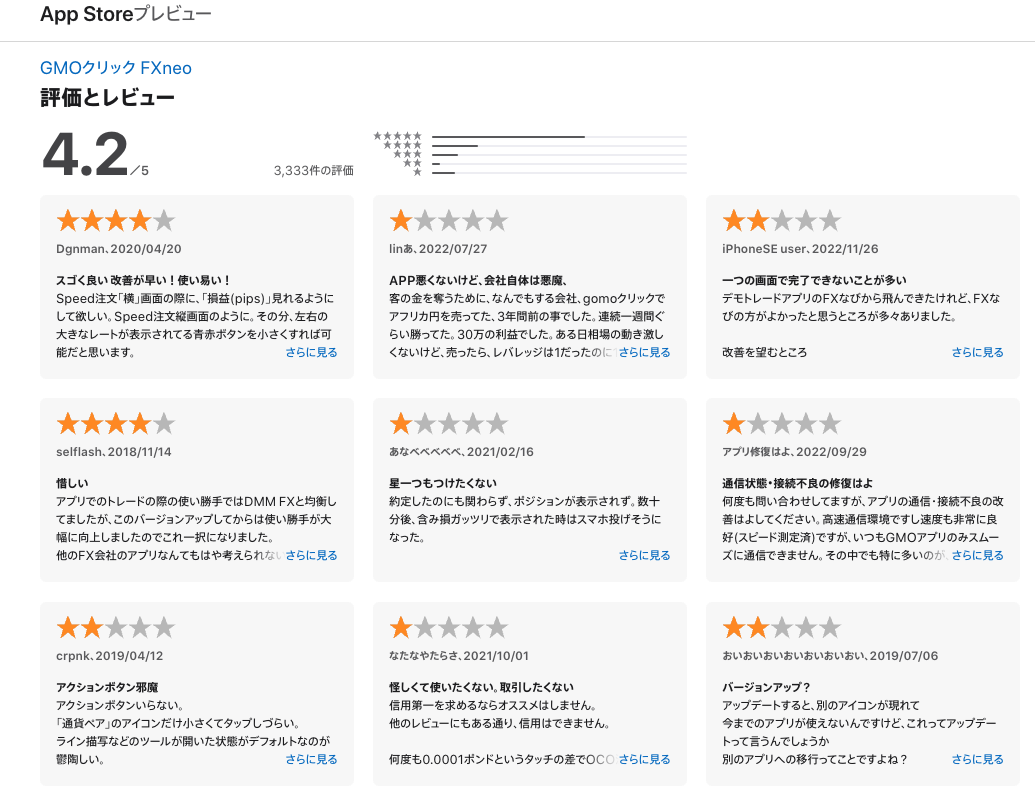Expand Dgnman's review with さらに見る
The width and height of the screenshot is (1035, 794).
pyautogui.click(x=310, y=352)
